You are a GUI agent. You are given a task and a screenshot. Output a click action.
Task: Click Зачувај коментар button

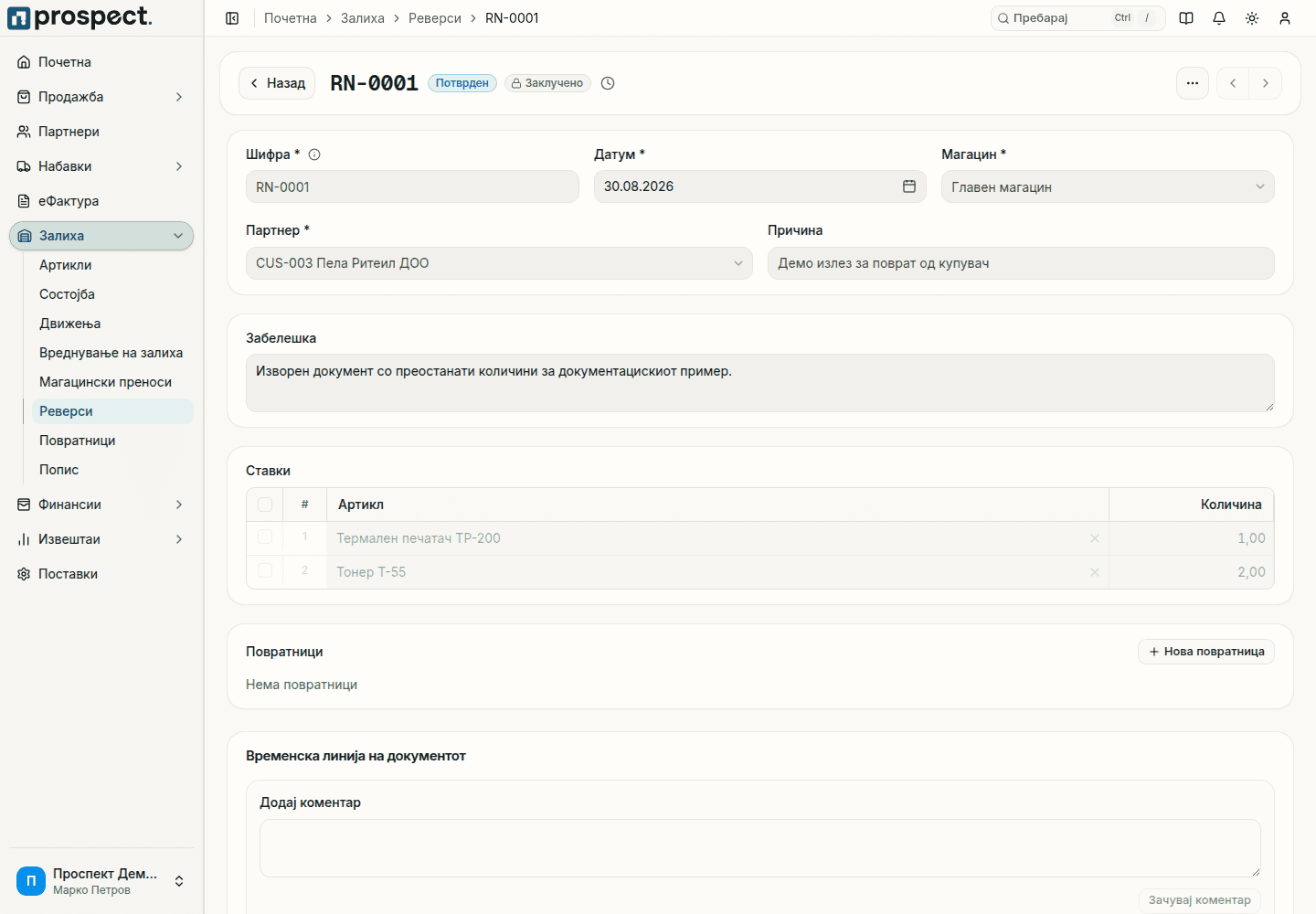(x=1199, y=900)
